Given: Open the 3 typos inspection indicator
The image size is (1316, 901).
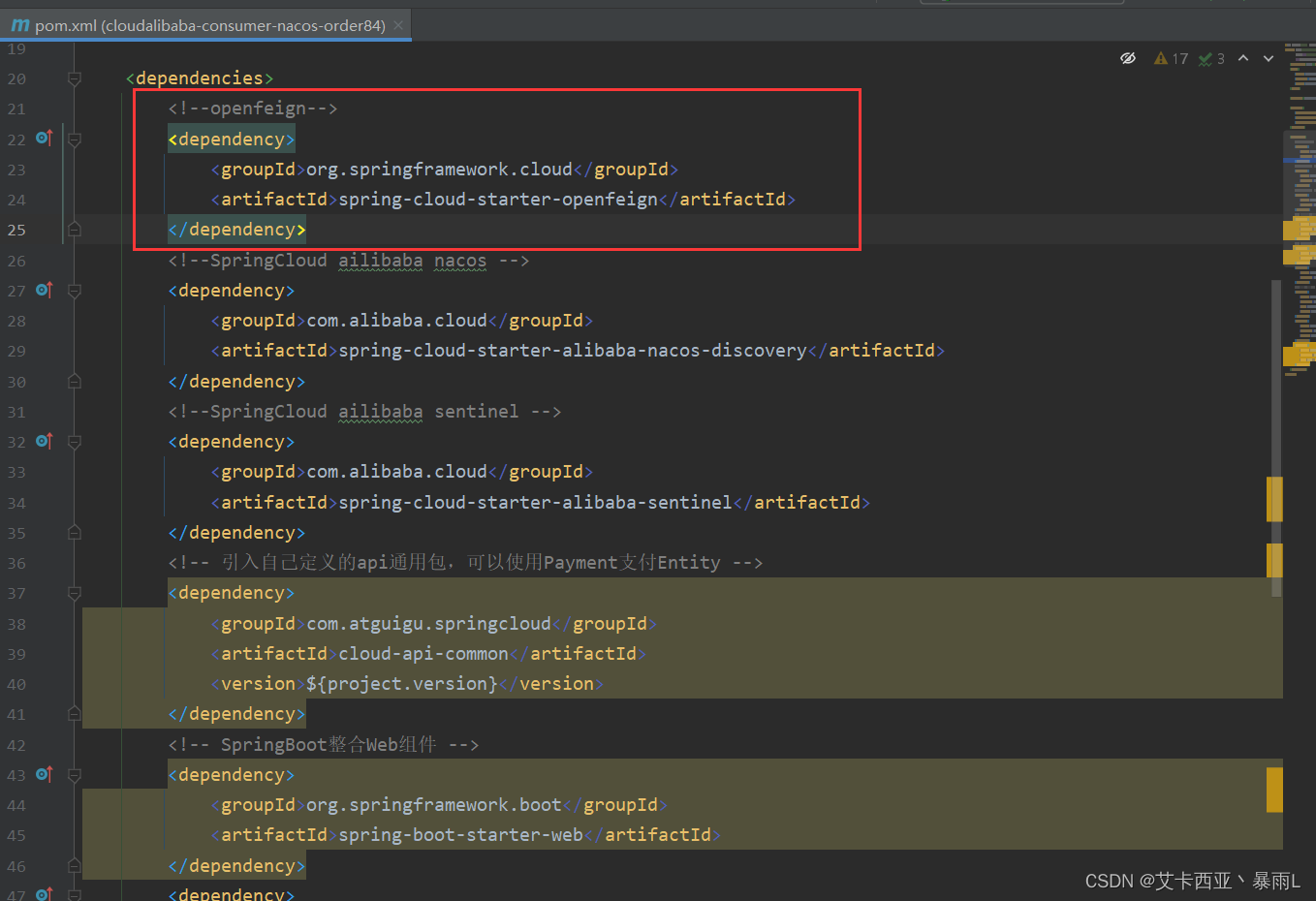Looking at the screenshot, I should click(x=1212, y=59).
